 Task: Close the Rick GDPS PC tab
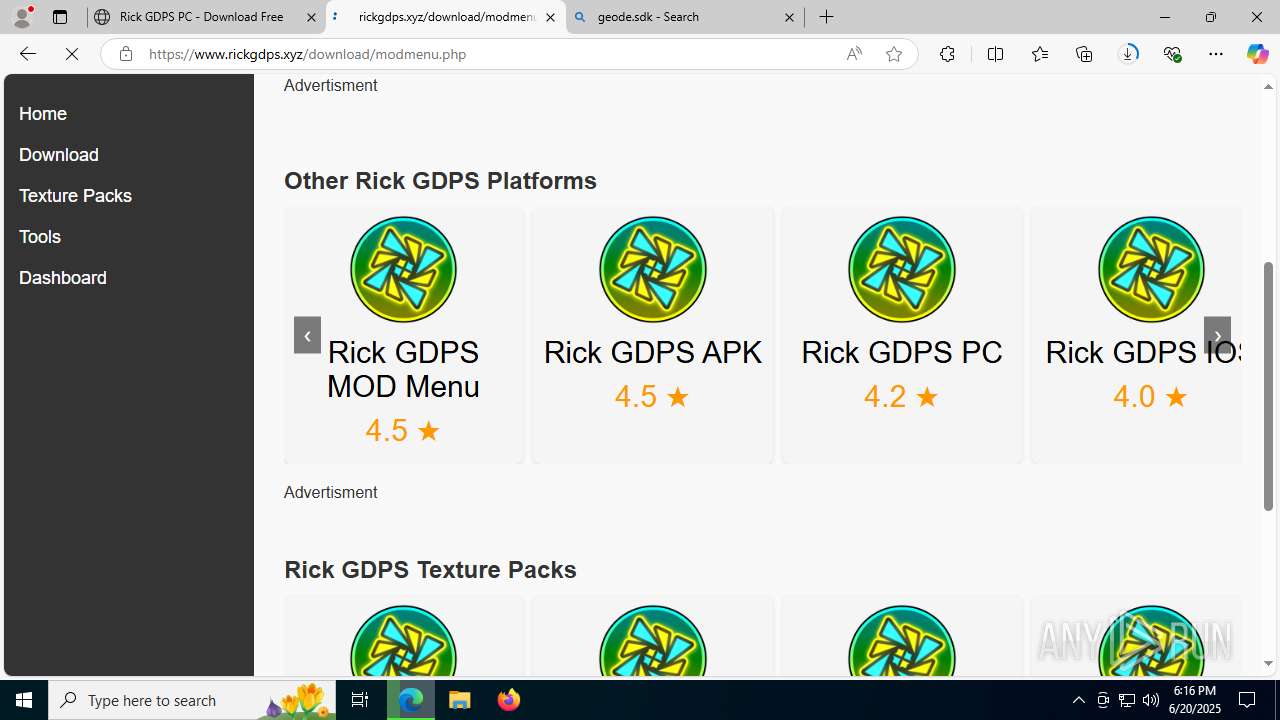tap(311, 17)
